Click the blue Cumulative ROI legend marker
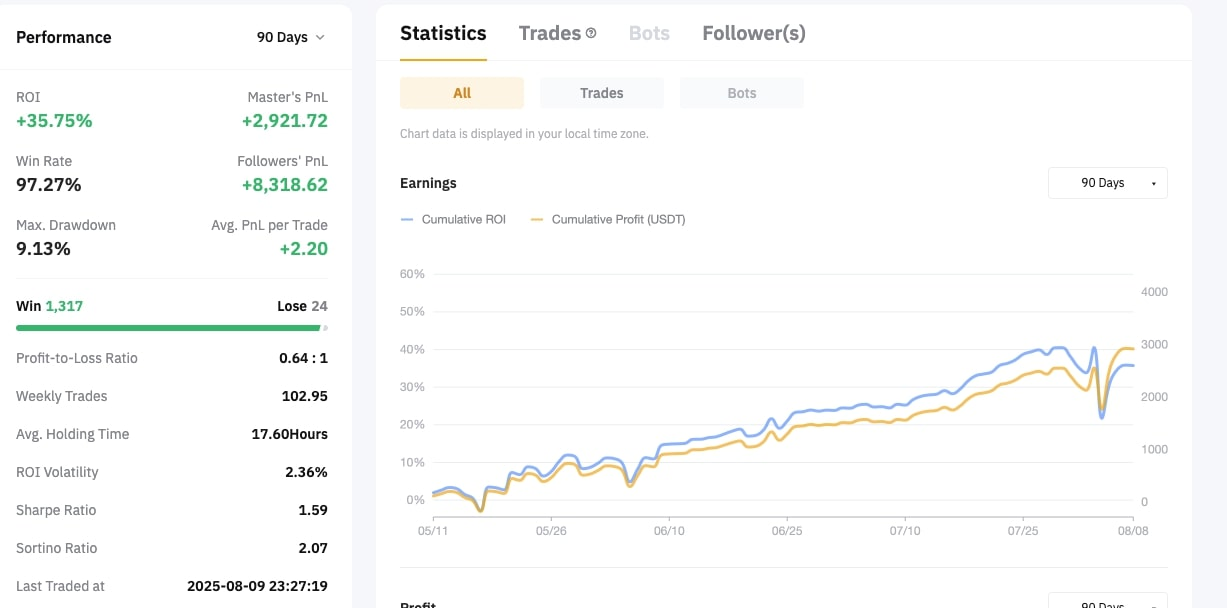The image size is (1227, 608). pos(407,219)
